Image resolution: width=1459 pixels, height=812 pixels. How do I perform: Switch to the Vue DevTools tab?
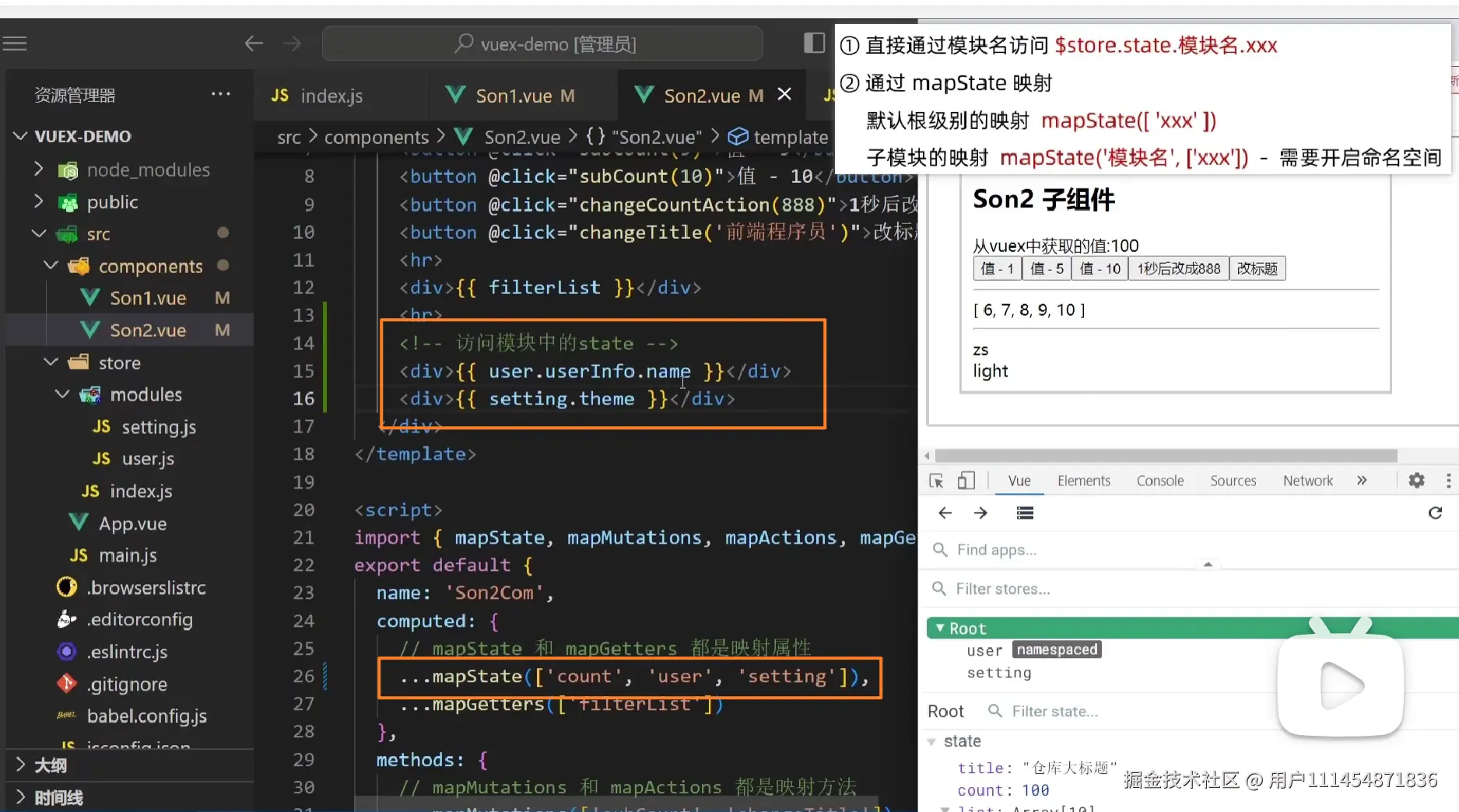click(1019, 481)
